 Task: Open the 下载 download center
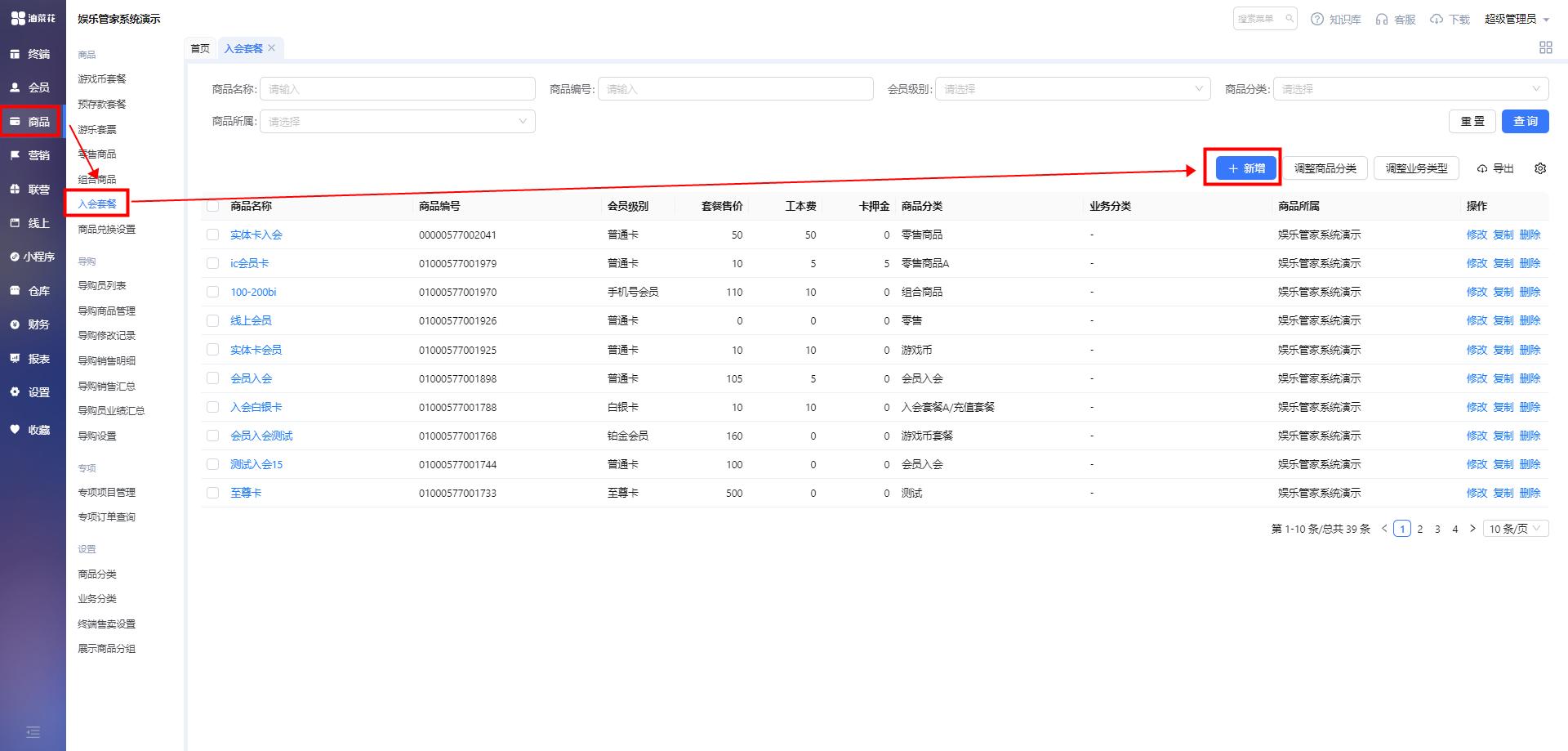pos(1450,20)
